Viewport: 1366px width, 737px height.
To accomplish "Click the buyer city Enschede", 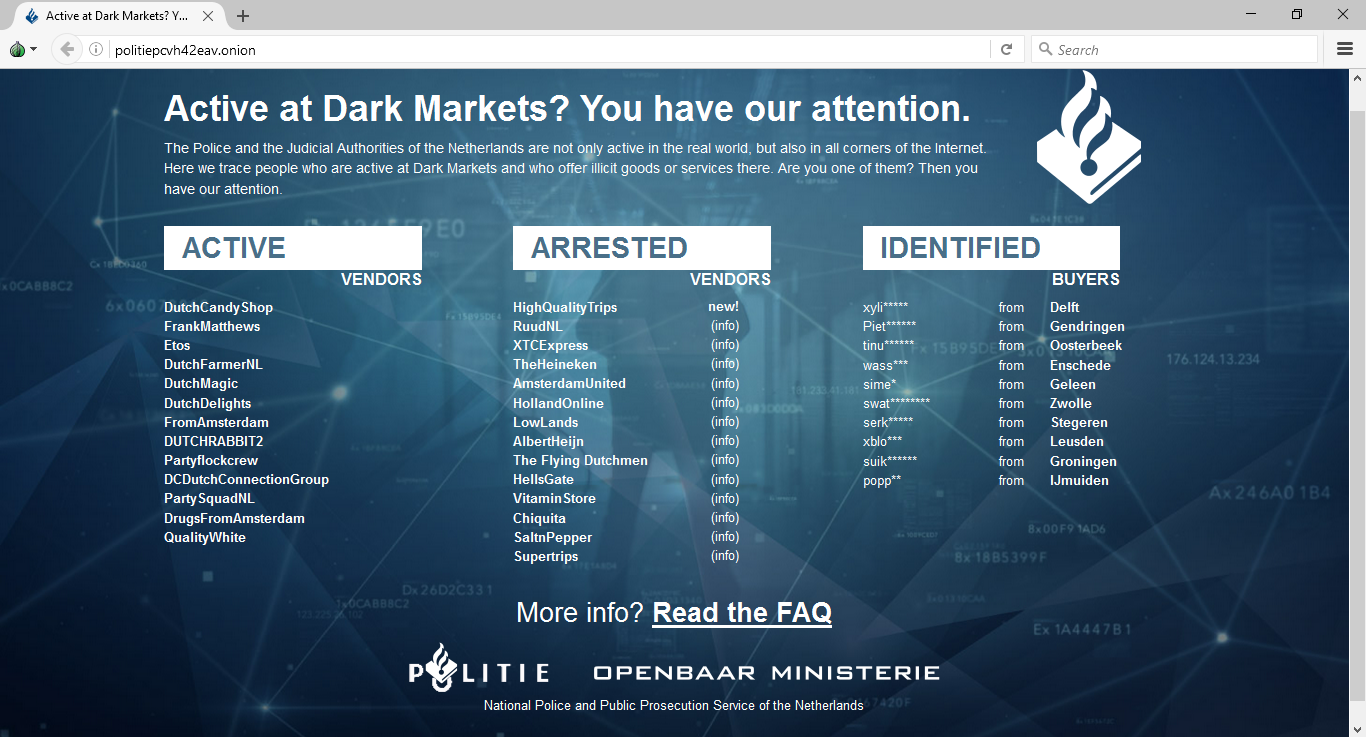I will (1080, 365).
